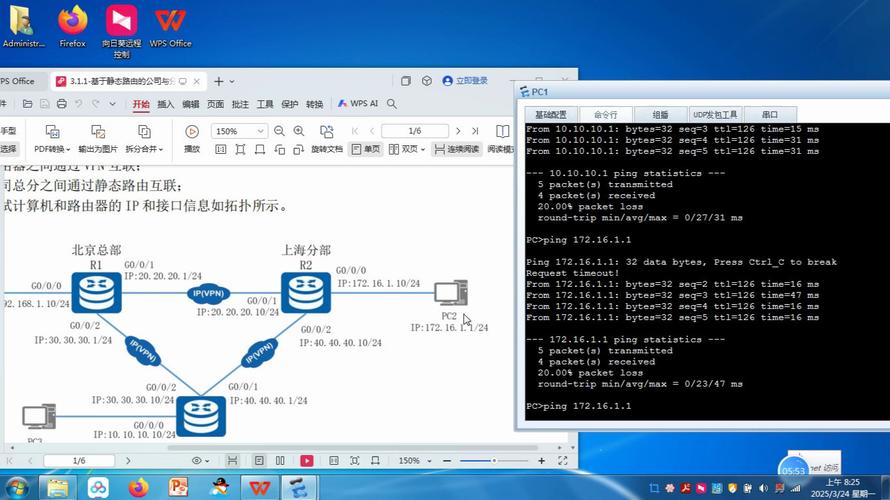Click the plus zoom button in status bar
This screenshot has width=890, height=500.
point(541,461)
